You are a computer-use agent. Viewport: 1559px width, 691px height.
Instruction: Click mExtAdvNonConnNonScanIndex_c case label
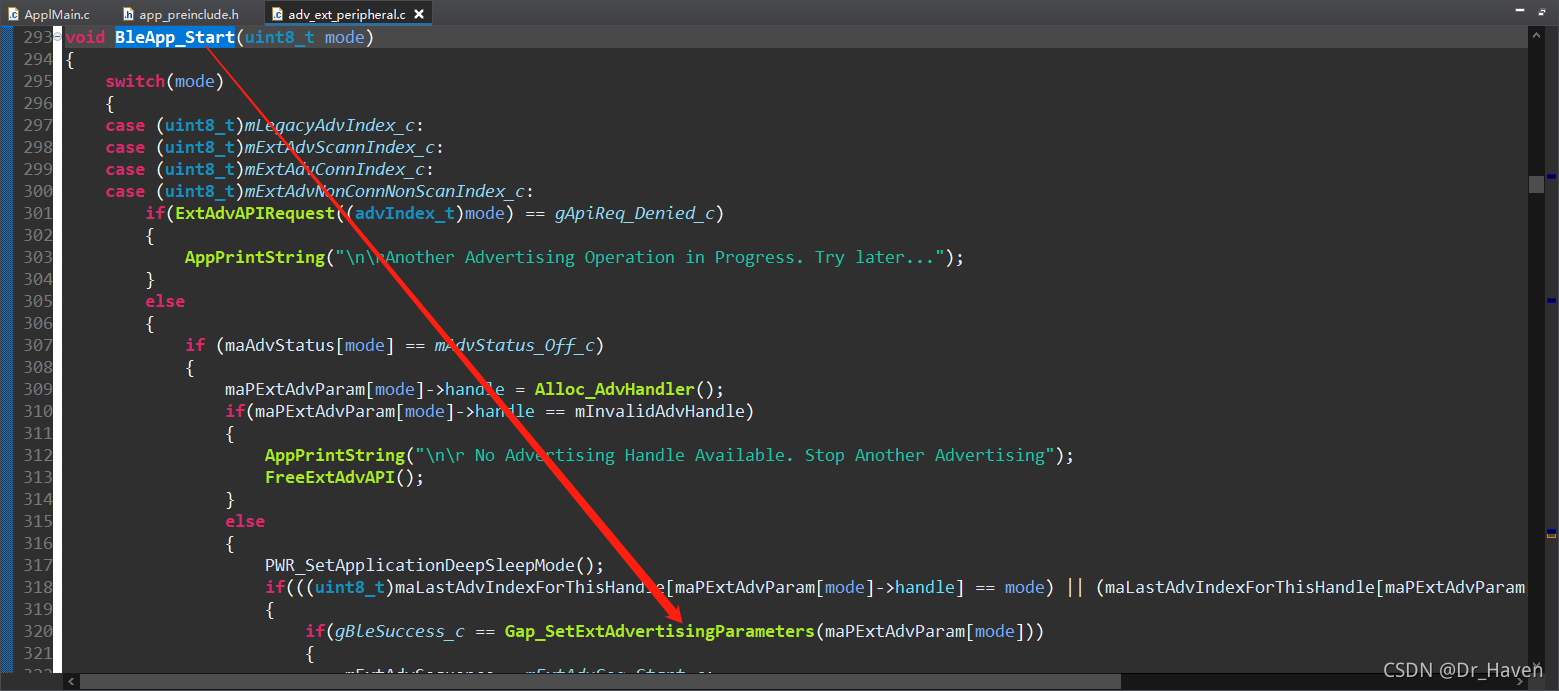point(385,191)
